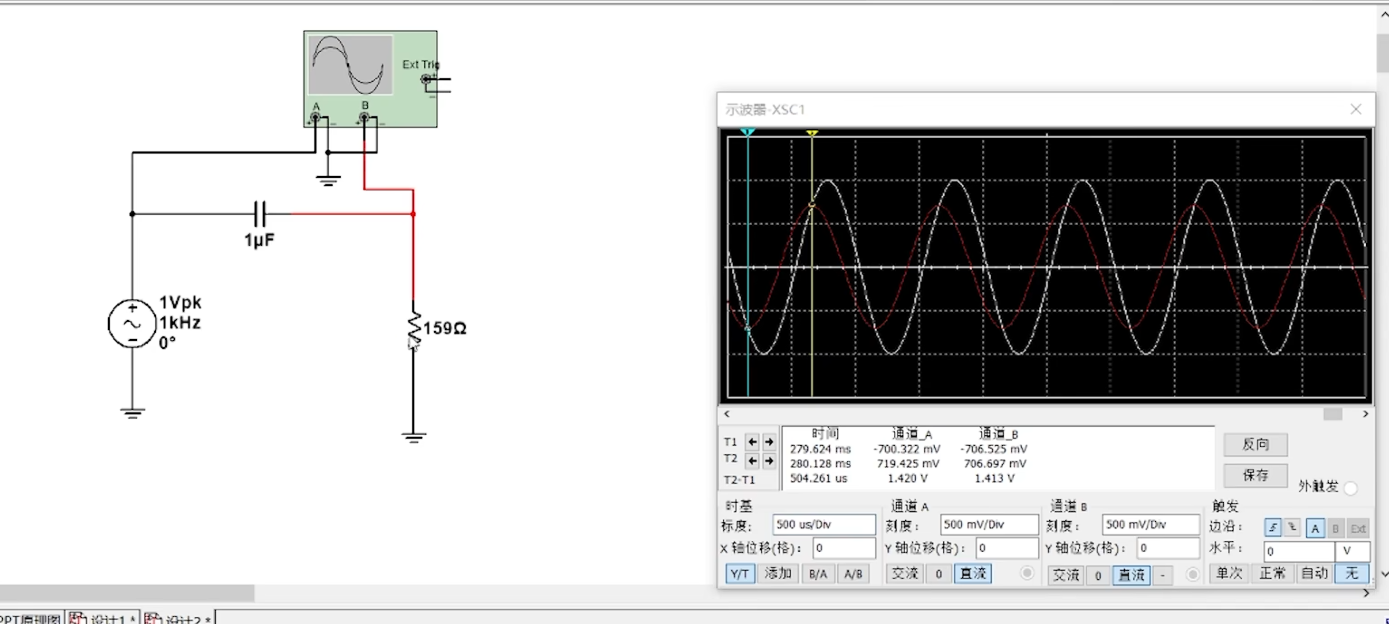This screenshot has width=1389, height=624.
Task: Enable Y/T display mode
Action: (x=740, y=574)
